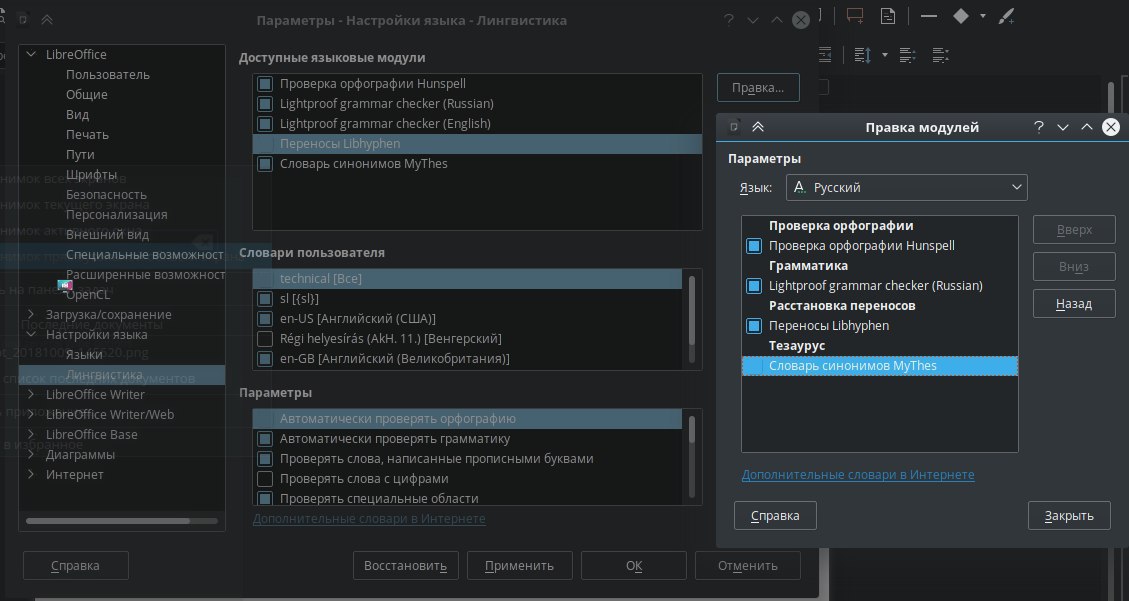This screenshot has width=1129, height=601.
Task: Open line spacing dropdown arrow in Writer toolbar
Action: coord(884,55)
